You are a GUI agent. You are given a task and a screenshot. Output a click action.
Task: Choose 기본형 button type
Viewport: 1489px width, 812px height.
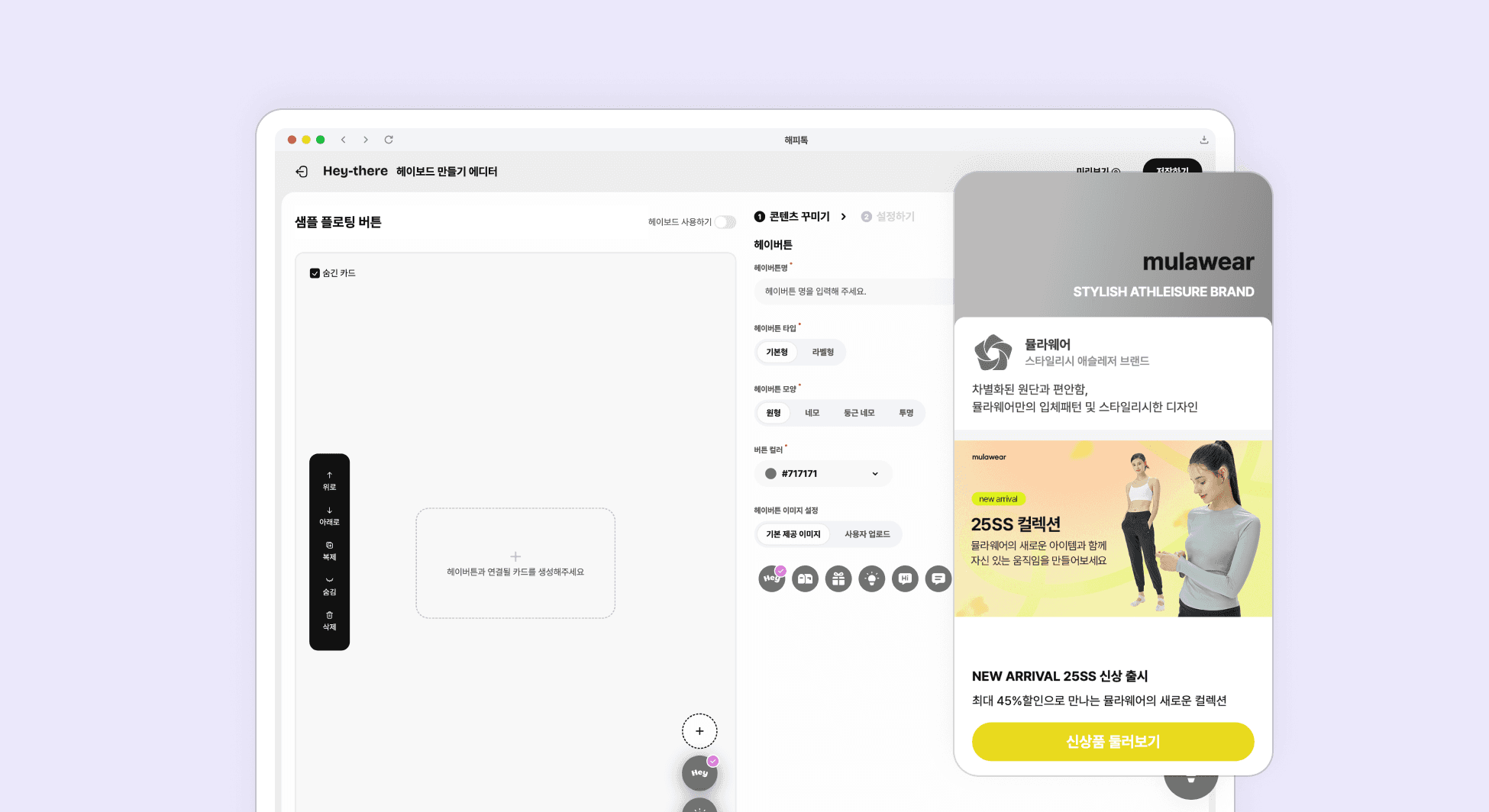(777, 352)
